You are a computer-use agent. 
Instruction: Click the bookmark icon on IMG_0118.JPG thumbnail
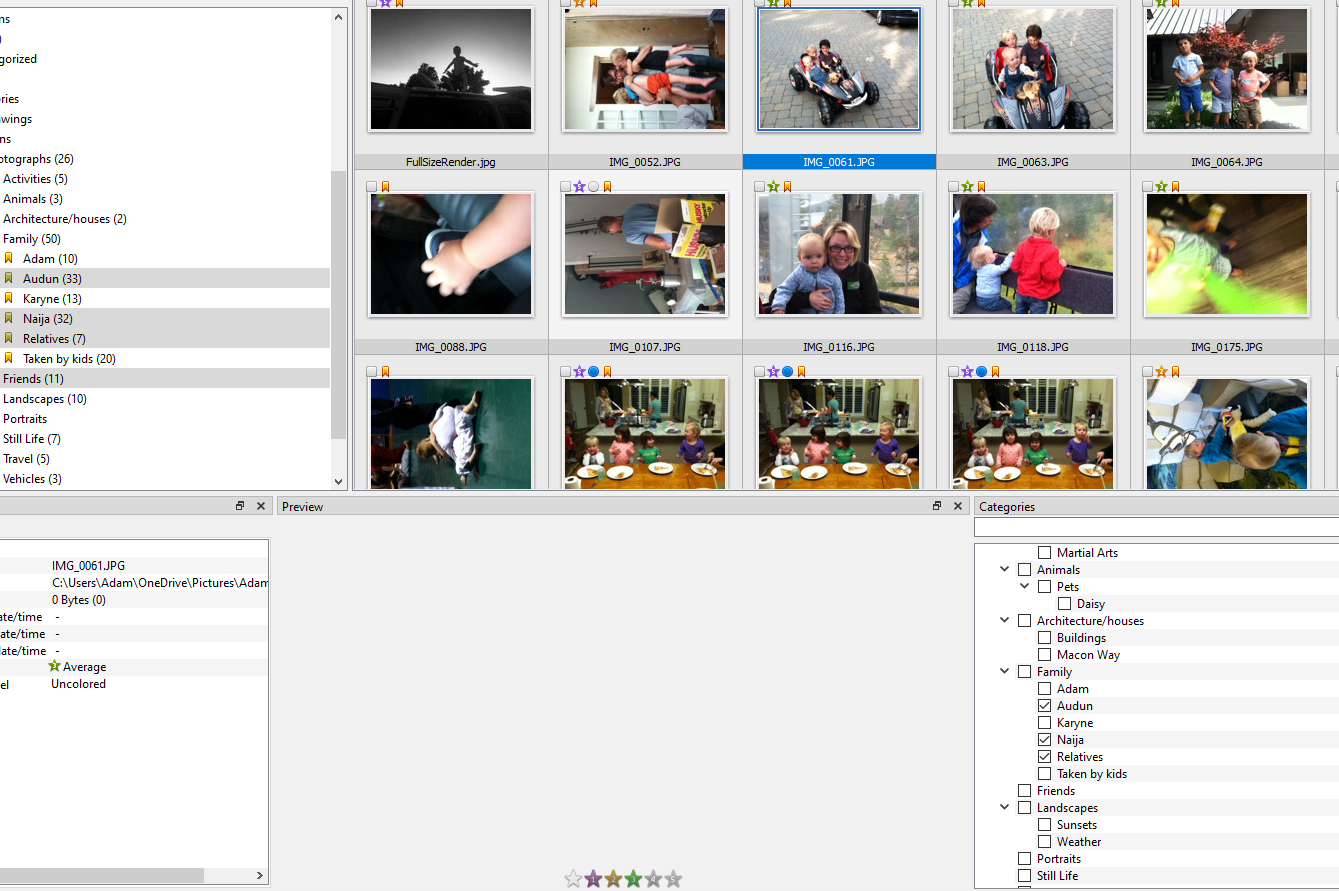[981, 187]
